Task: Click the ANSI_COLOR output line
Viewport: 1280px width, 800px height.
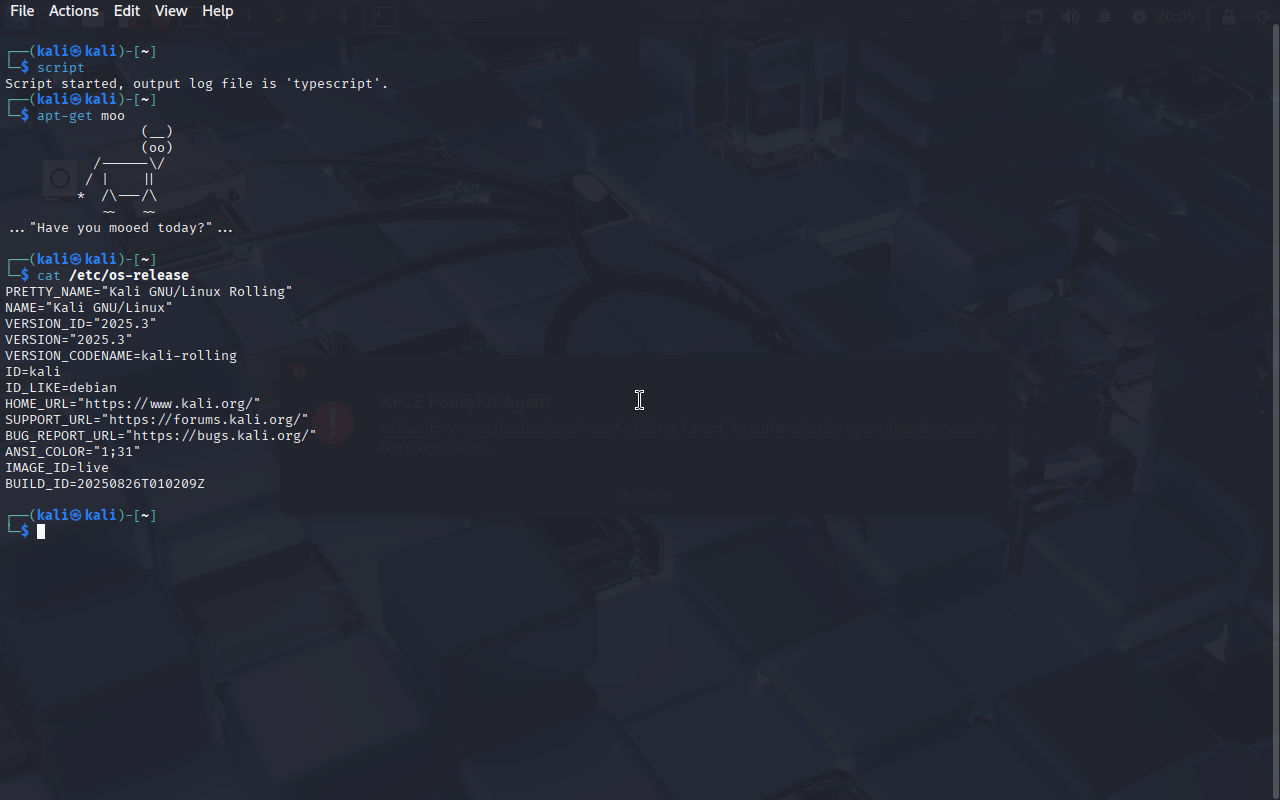Action: tap(73, 451)
